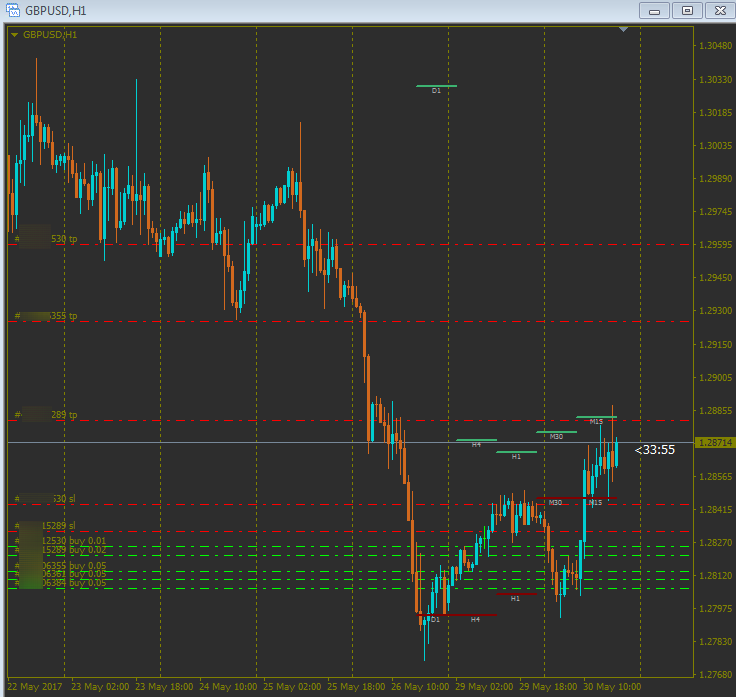Click the '29 May 02:00' time axis label
This screenshot has width=736, height=697.
484,687
